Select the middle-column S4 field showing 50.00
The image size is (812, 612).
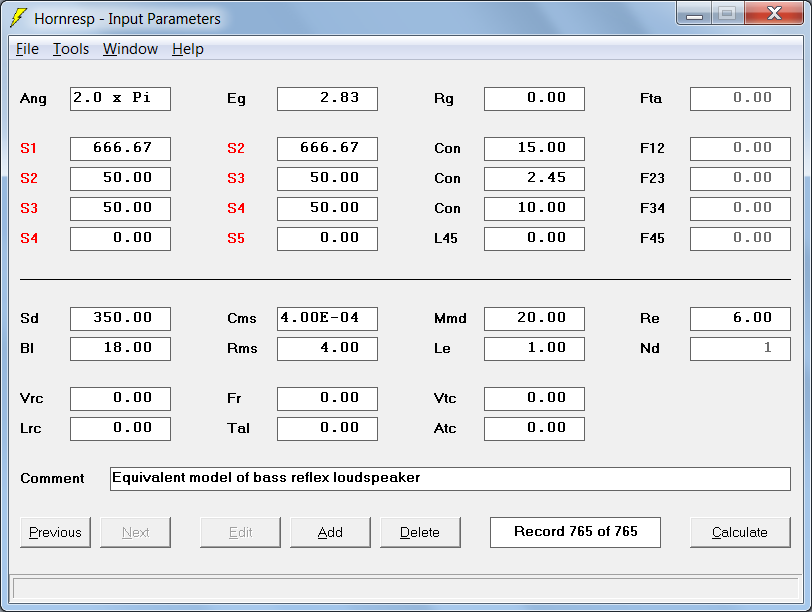pos(327,209)
